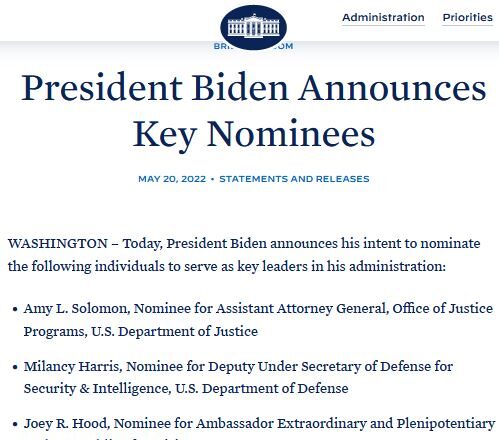
Task: Click the words Key Nominees in the title
Action: (254, 134)
